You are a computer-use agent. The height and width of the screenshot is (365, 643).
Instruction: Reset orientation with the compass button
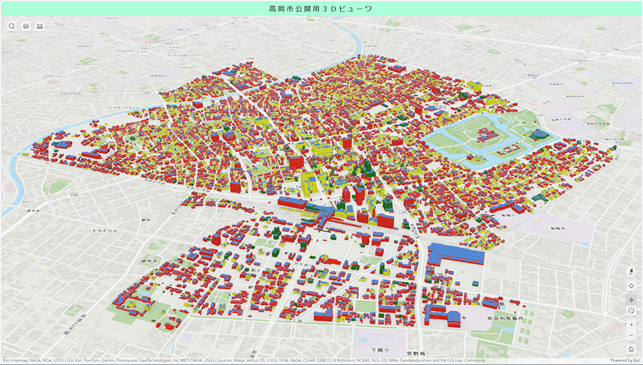631,271
